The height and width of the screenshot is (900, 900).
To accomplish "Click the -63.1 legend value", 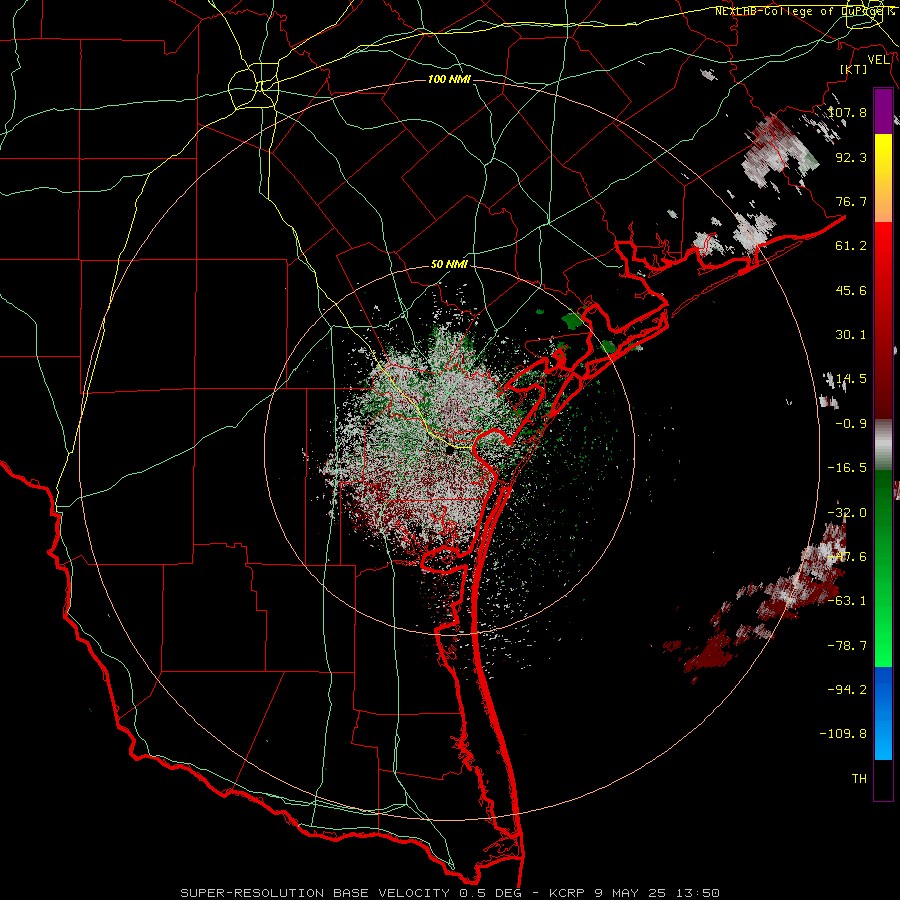I will [x=847, y=601].
